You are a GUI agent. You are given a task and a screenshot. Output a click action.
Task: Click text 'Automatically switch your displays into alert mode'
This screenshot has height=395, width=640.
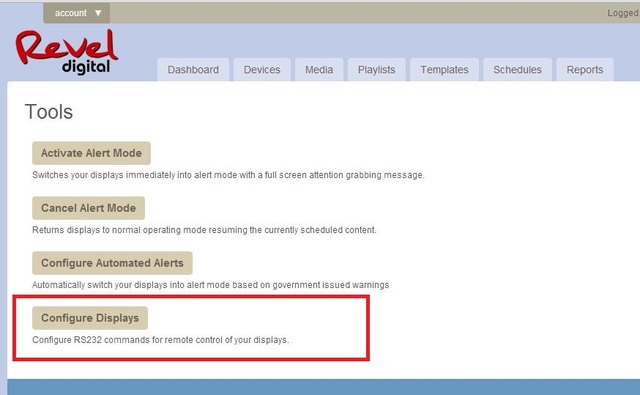pos(131,285)
